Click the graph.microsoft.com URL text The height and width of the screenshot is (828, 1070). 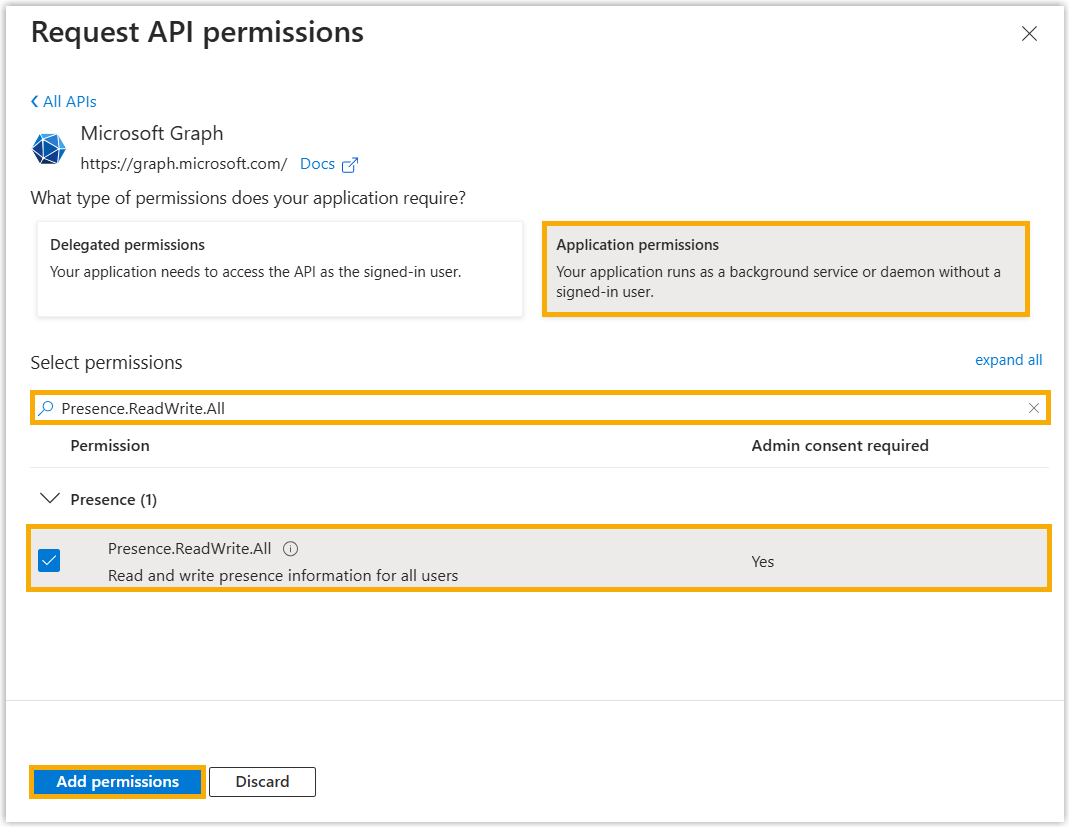pyautogui.click(x=184, y=164)
